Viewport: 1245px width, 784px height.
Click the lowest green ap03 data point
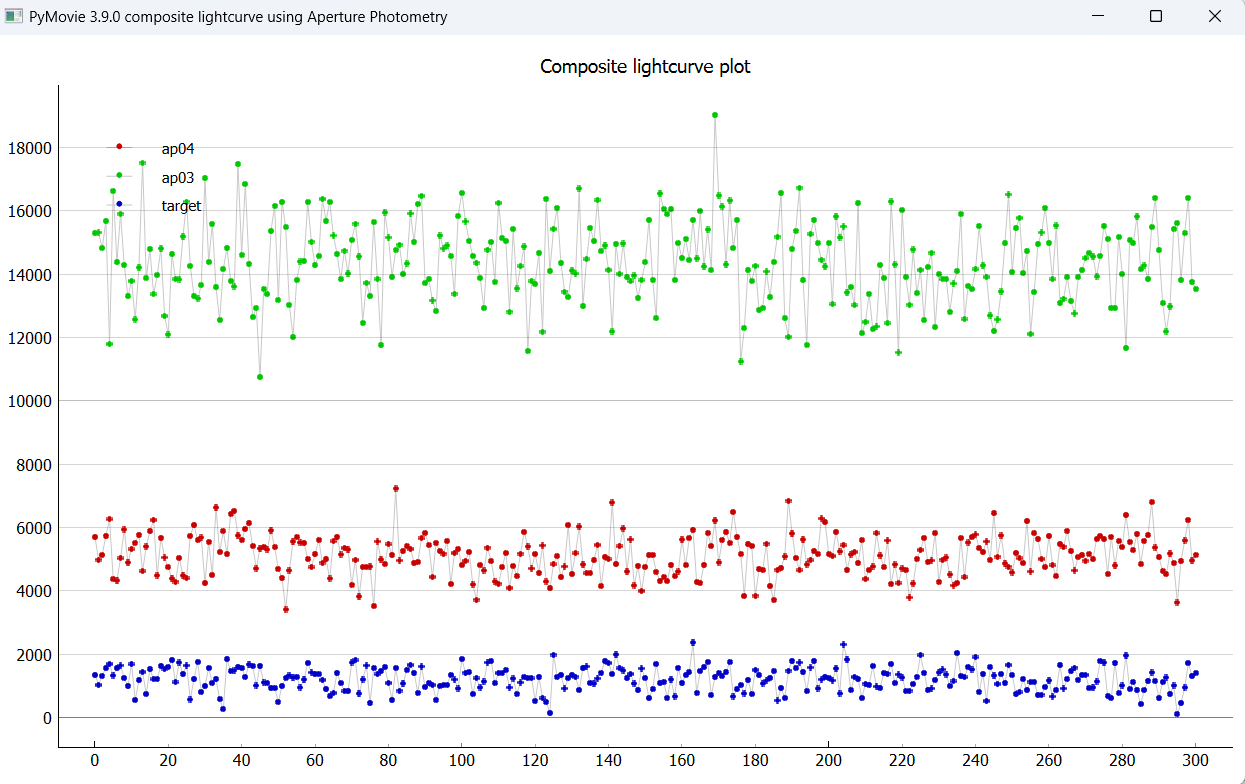pyautogui.click(x=260, y=377)
